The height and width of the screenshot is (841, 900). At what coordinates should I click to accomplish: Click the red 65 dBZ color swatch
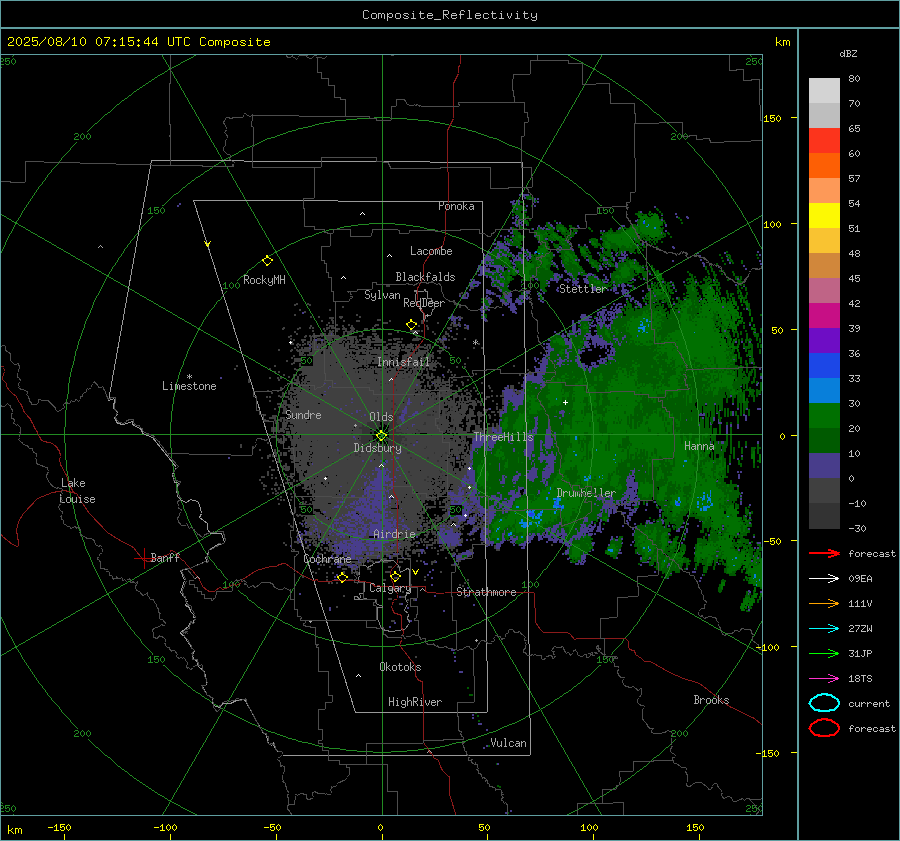click(824, 140)
